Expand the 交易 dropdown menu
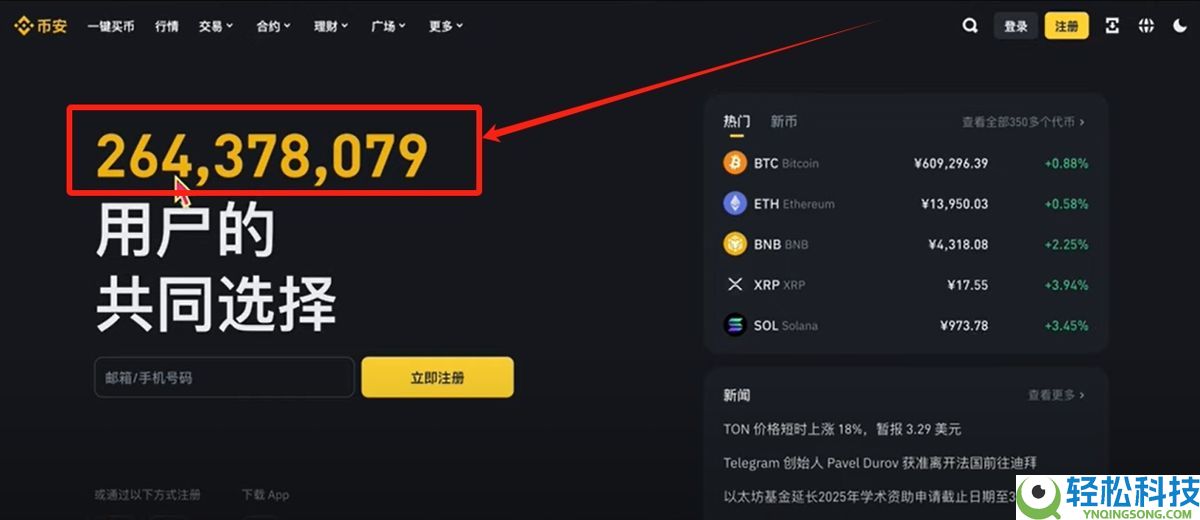 (215, 27)
